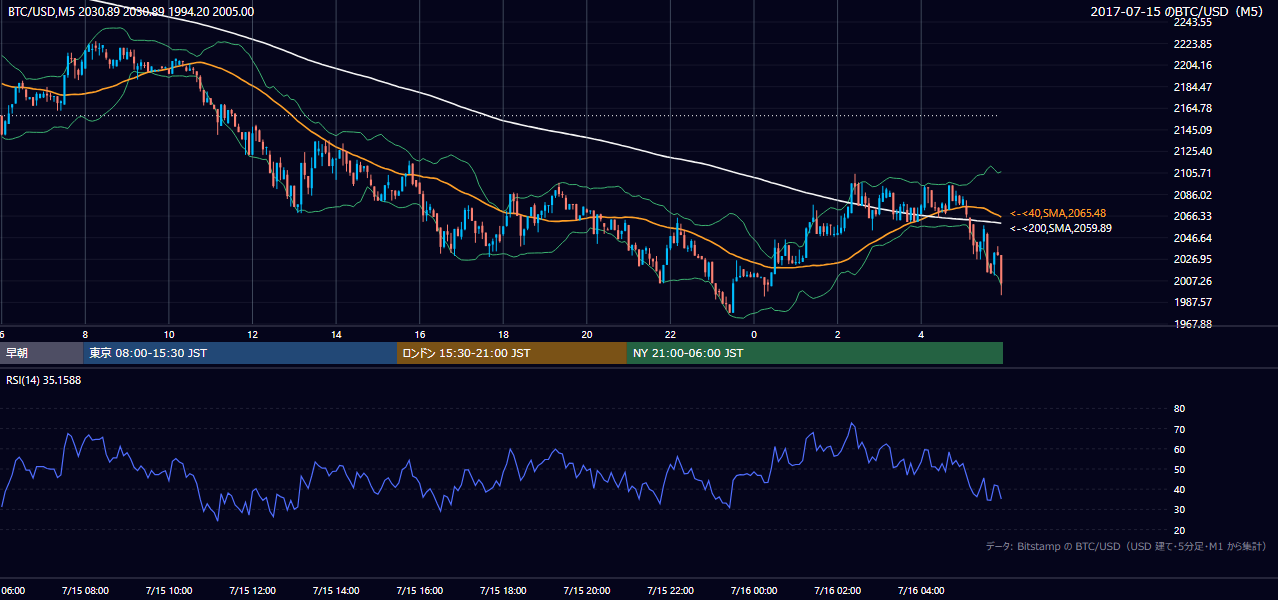Viewport: 1278px width, 600px height.
Task: Click the 7/15 18:00 time label
Action: [x=503, y=590]
